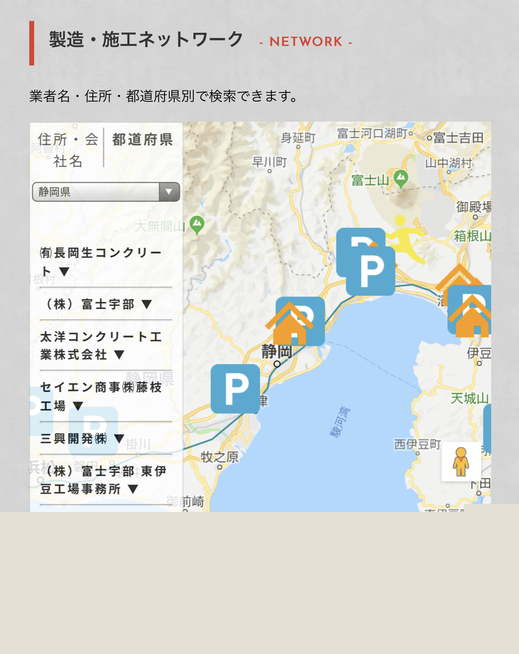Click the 富士山 green mountain pin
The width and height of the screenshot is (519, 654).
click(x=401, y=179)
